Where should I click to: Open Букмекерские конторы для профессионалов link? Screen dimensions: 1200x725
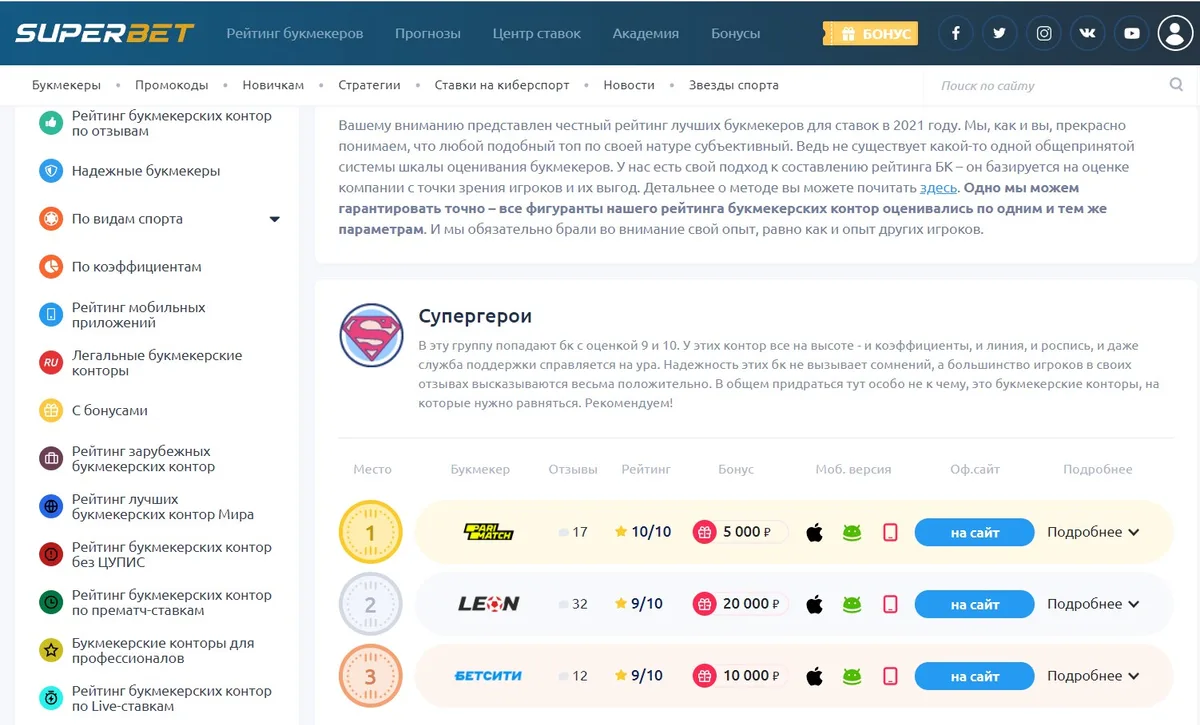coord(163,651)
